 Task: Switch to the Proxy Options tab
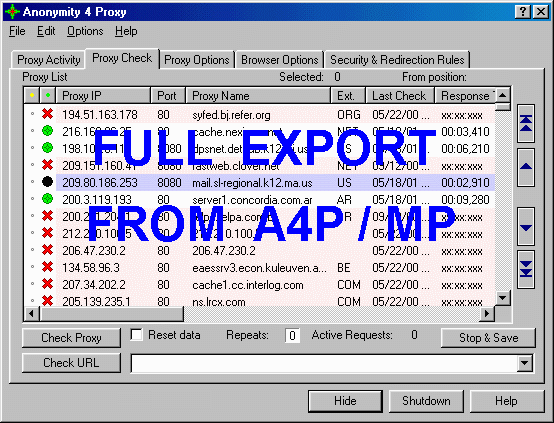click(197, 60)
